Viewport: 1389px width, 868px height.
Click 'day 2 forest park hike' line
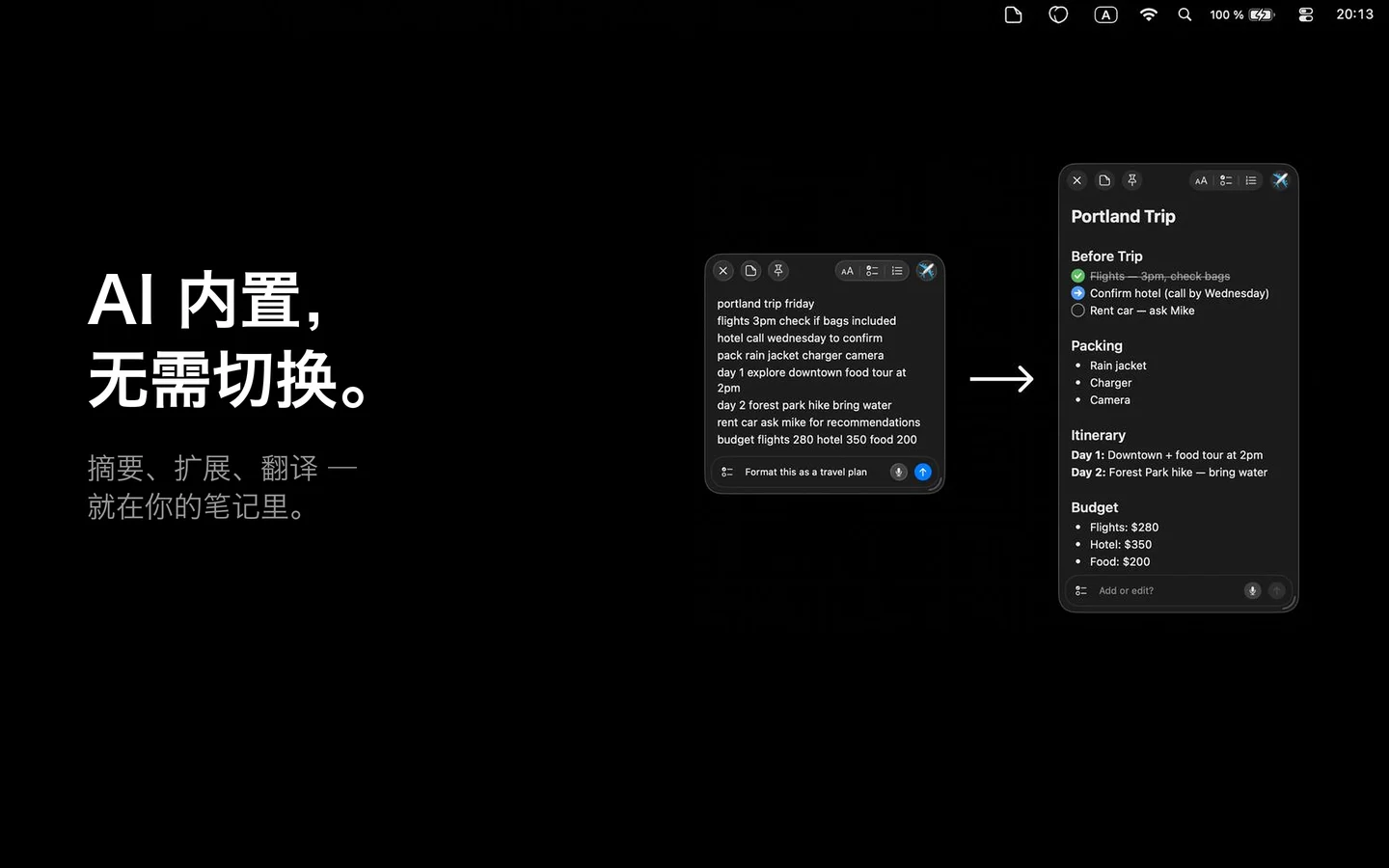[x=804, y=406]
